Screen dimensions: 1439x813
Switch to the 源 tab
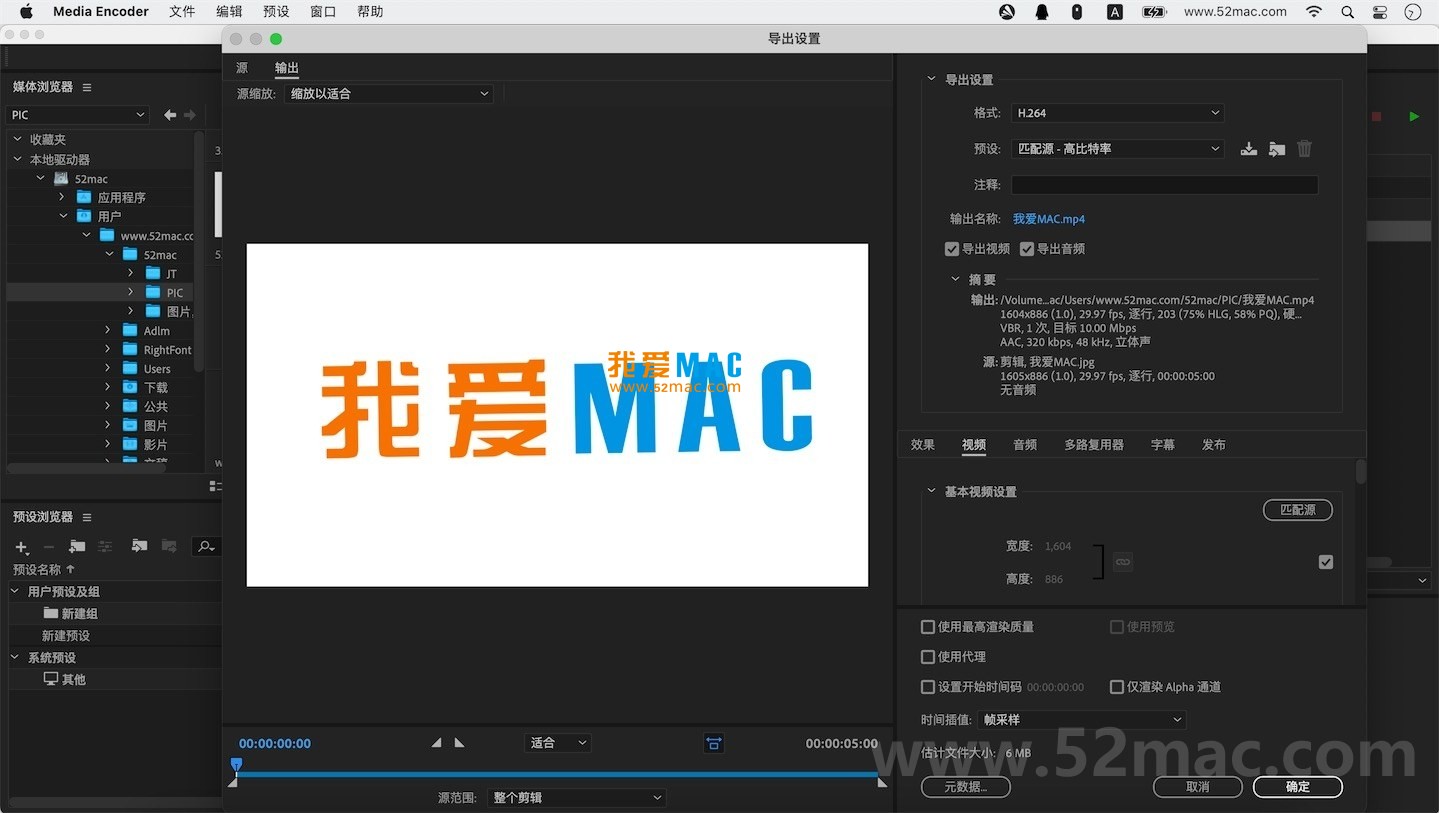242,68
